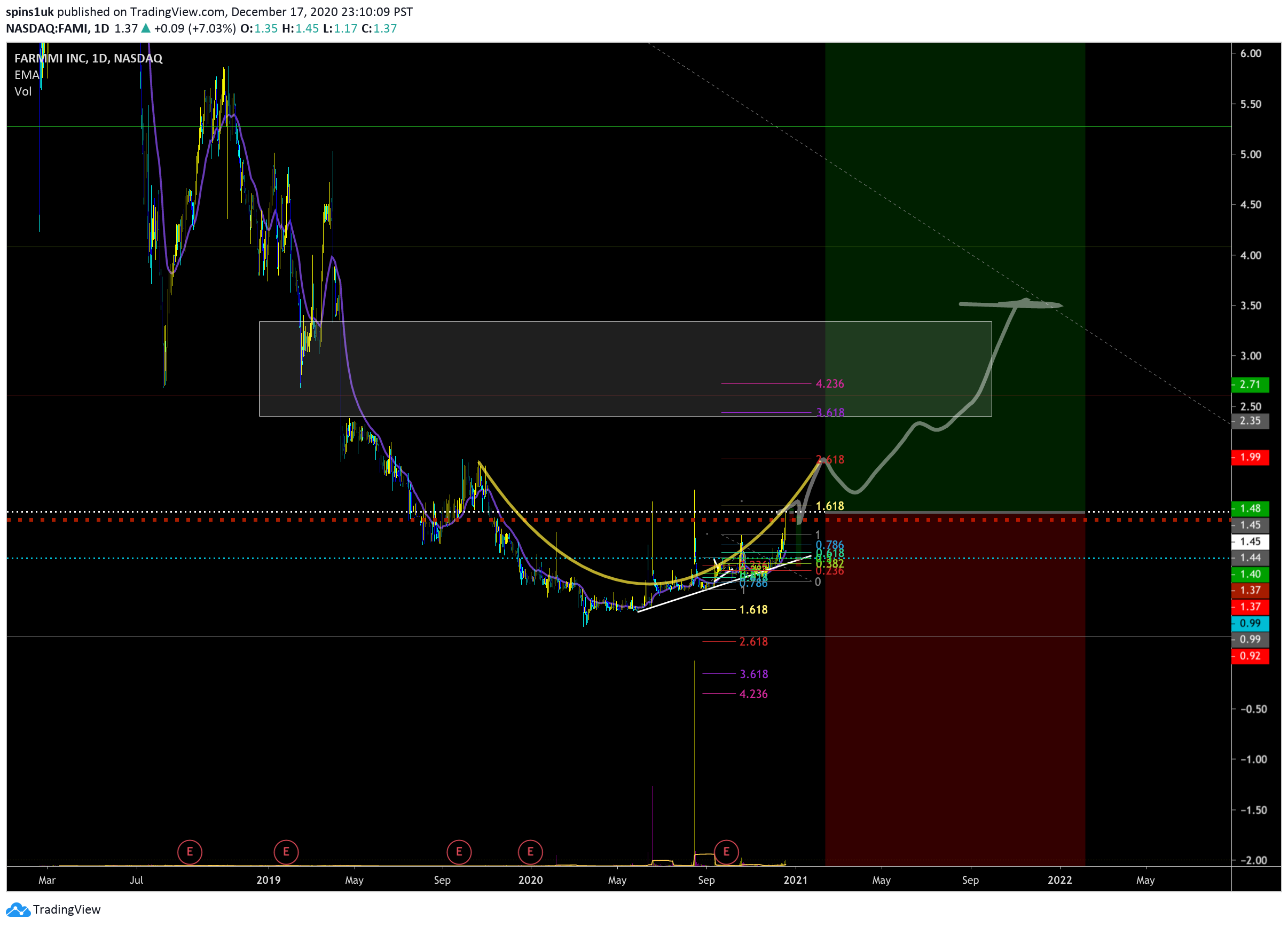The image size is (1288, 927).
Task: Click the red 0.92 price label
Action: click(x=1250, y=656)
